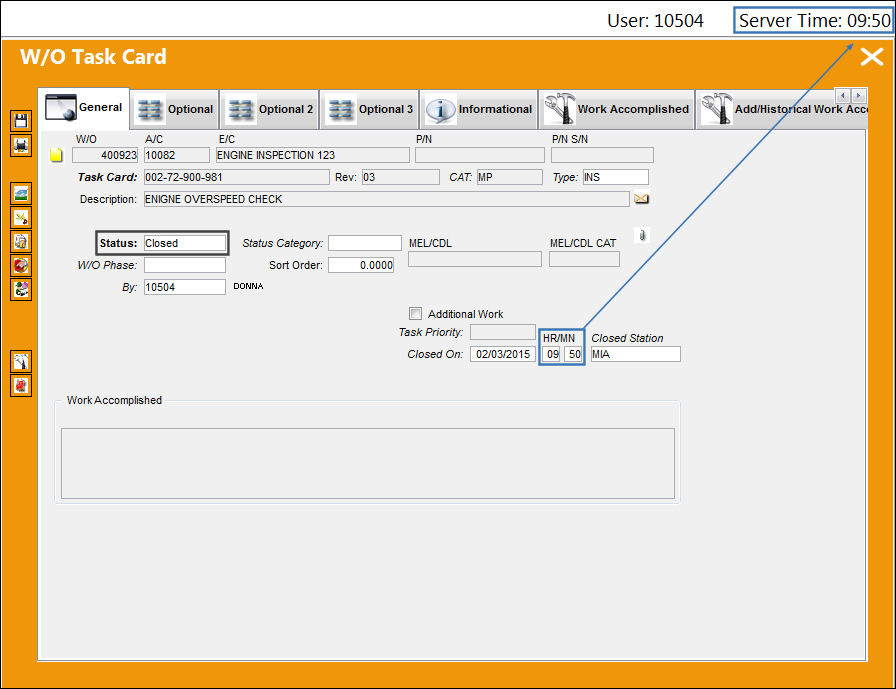Click the By field containing 10504

coord(185,287)
